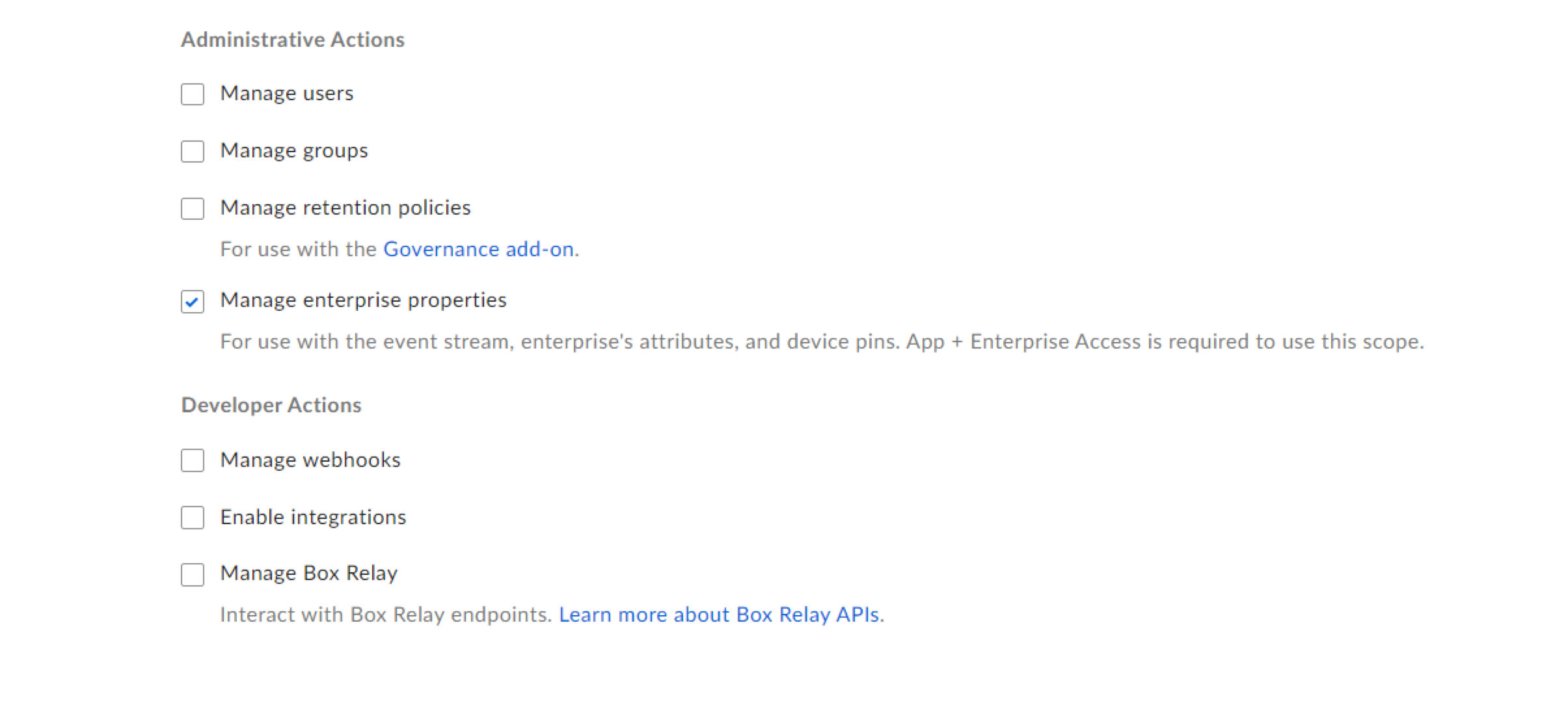1568x727 pixels.
Task: Click the Manage webhooks label text
Action: (310, 460)
